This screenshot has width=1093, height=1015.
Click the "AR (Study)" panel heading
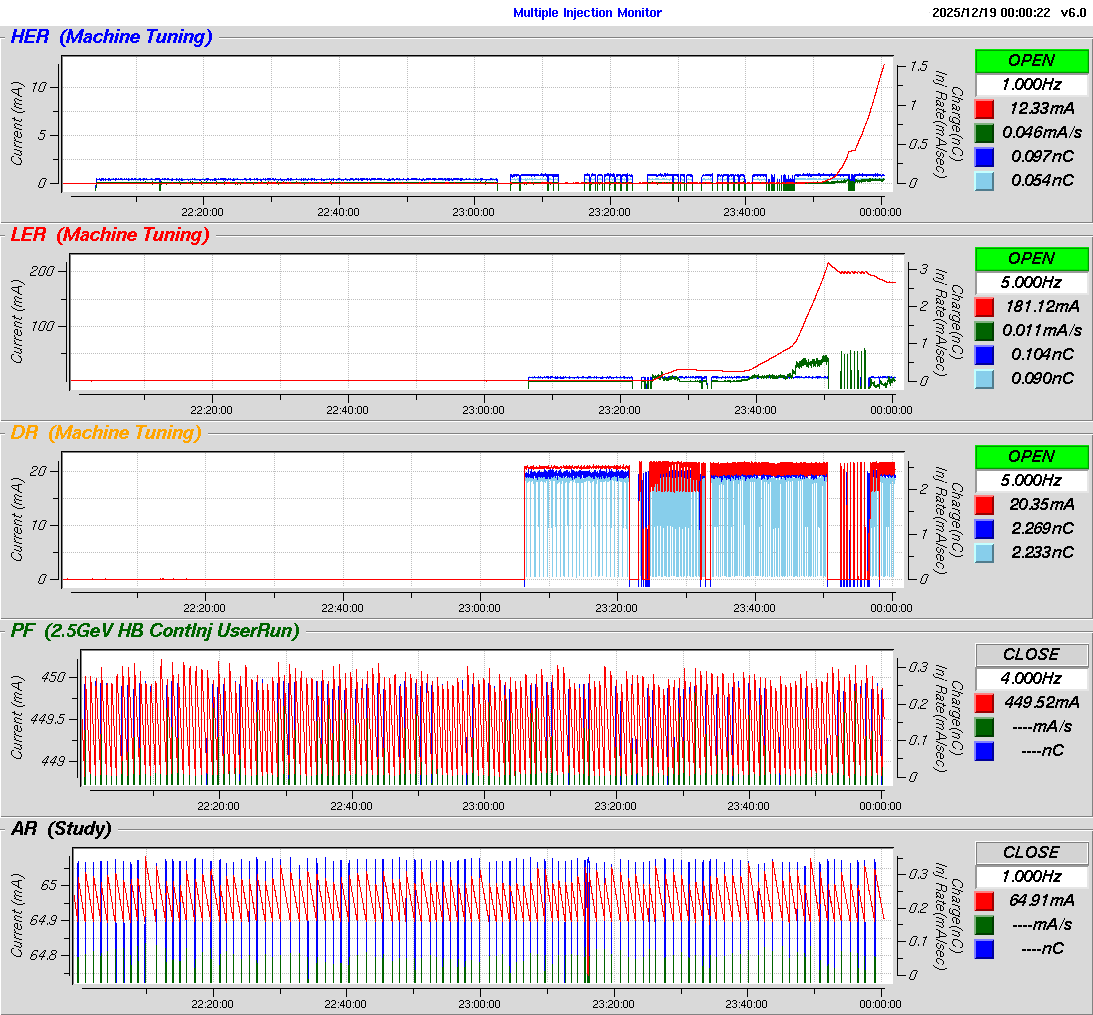click(61, 828)
